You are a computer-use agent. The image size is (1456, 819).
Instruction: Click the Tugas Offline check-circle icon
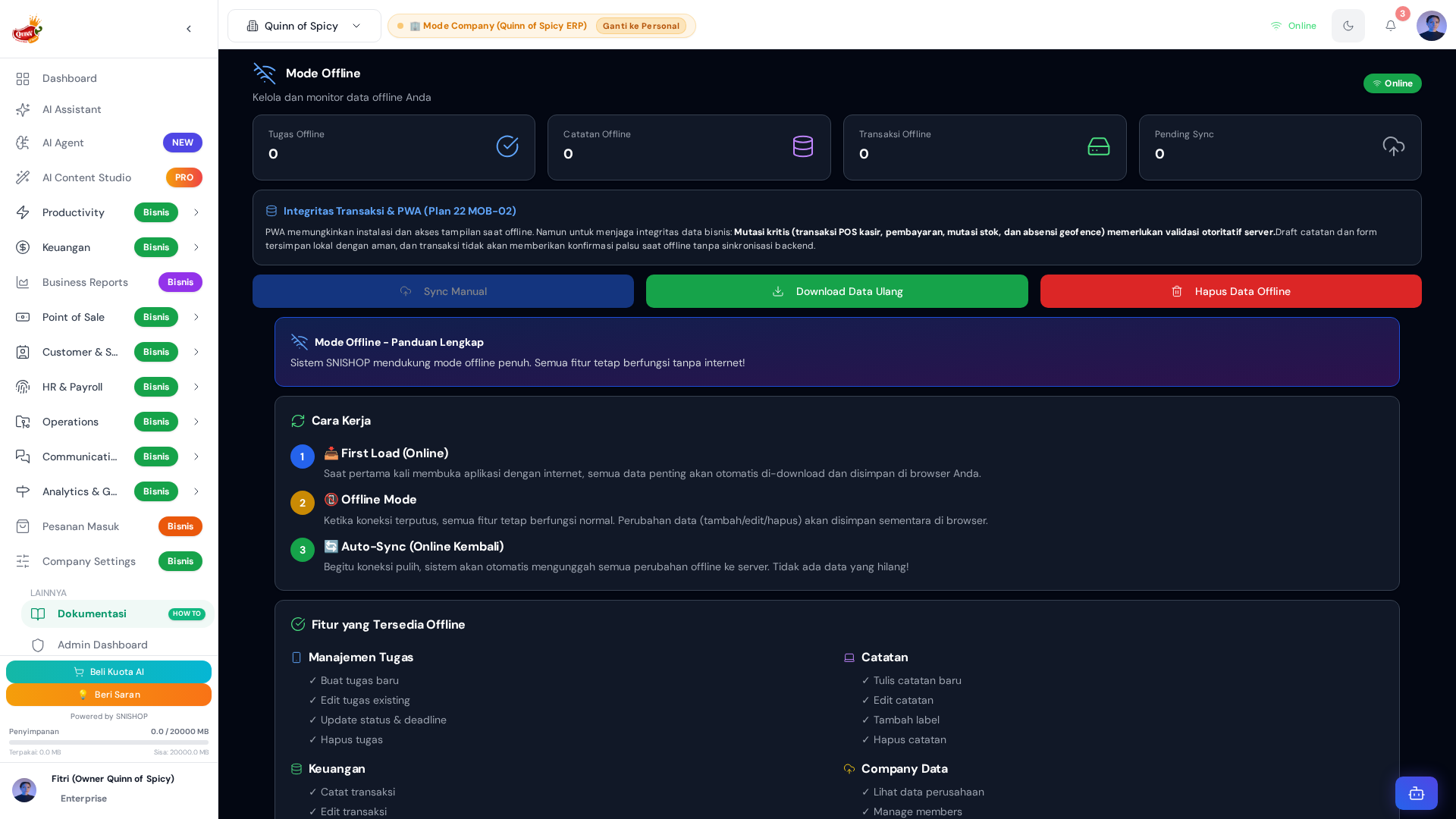point(507,146)
